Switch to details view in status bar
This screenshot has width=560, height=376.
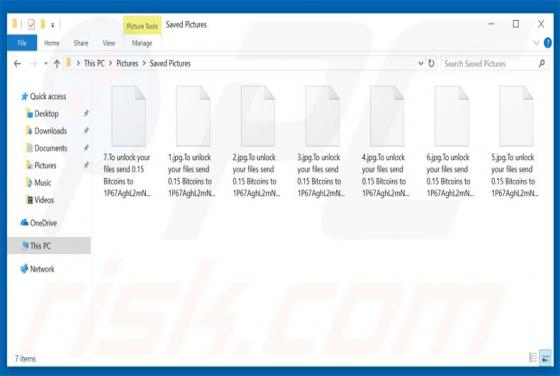533,357
